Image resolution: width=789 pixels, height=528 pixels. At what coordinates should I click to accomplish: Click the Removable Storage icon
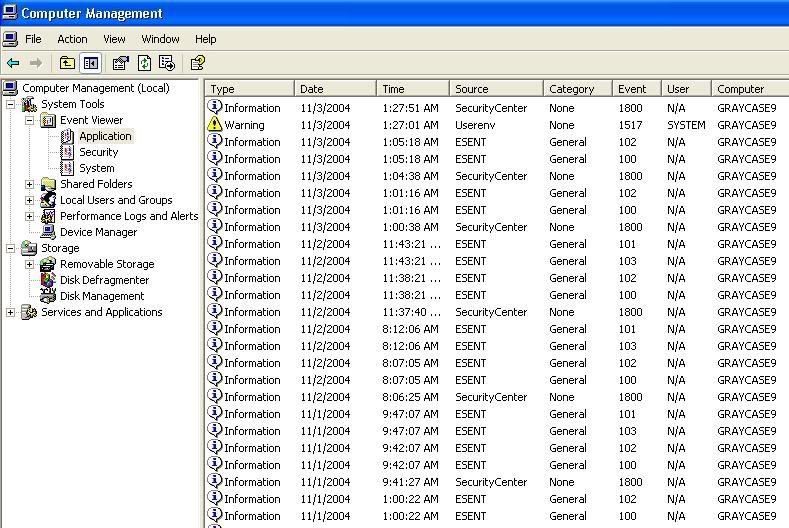[x=48, y=264]
